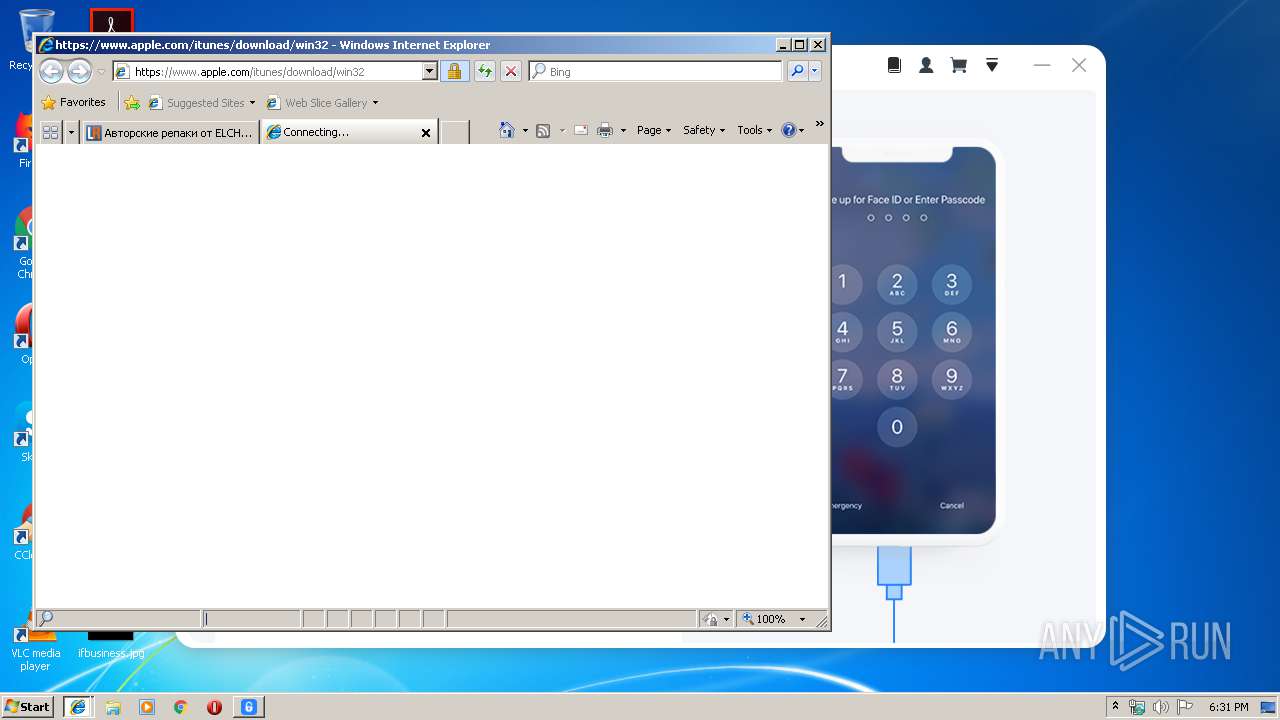Open the Help question mark menu

point(792,130)
